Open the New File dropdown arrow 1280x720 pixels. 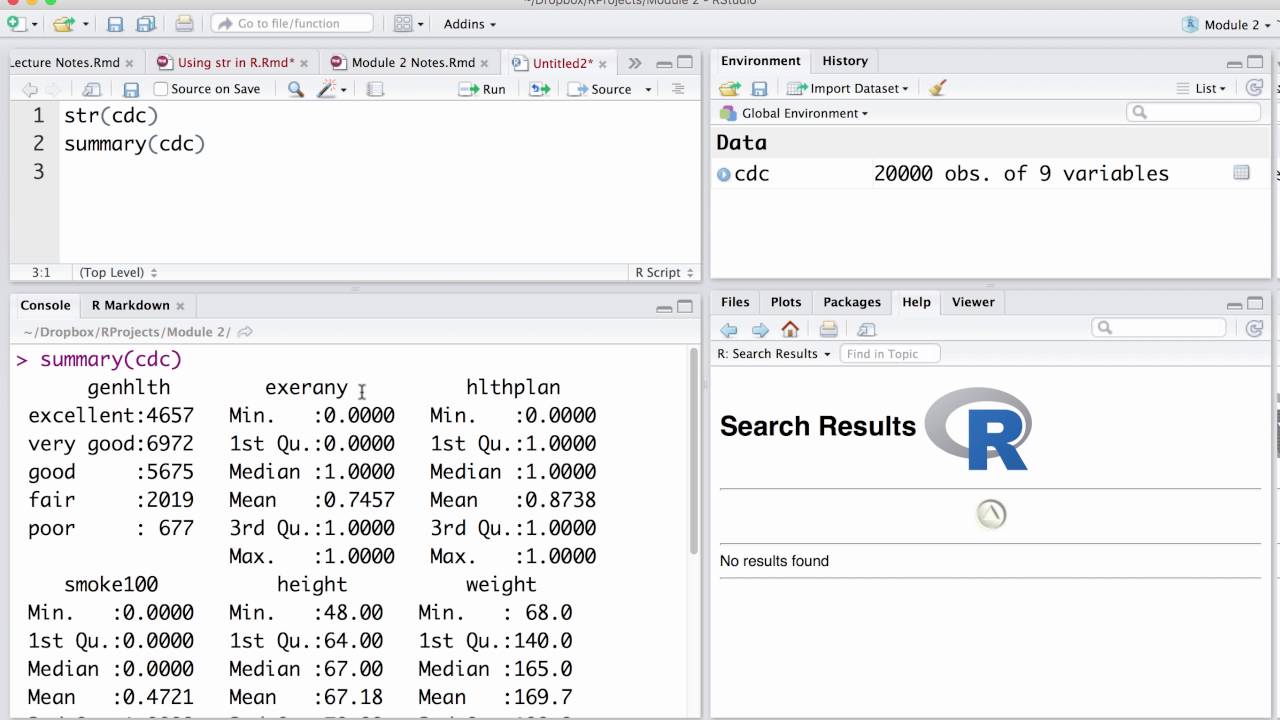[x=35, y=24]
